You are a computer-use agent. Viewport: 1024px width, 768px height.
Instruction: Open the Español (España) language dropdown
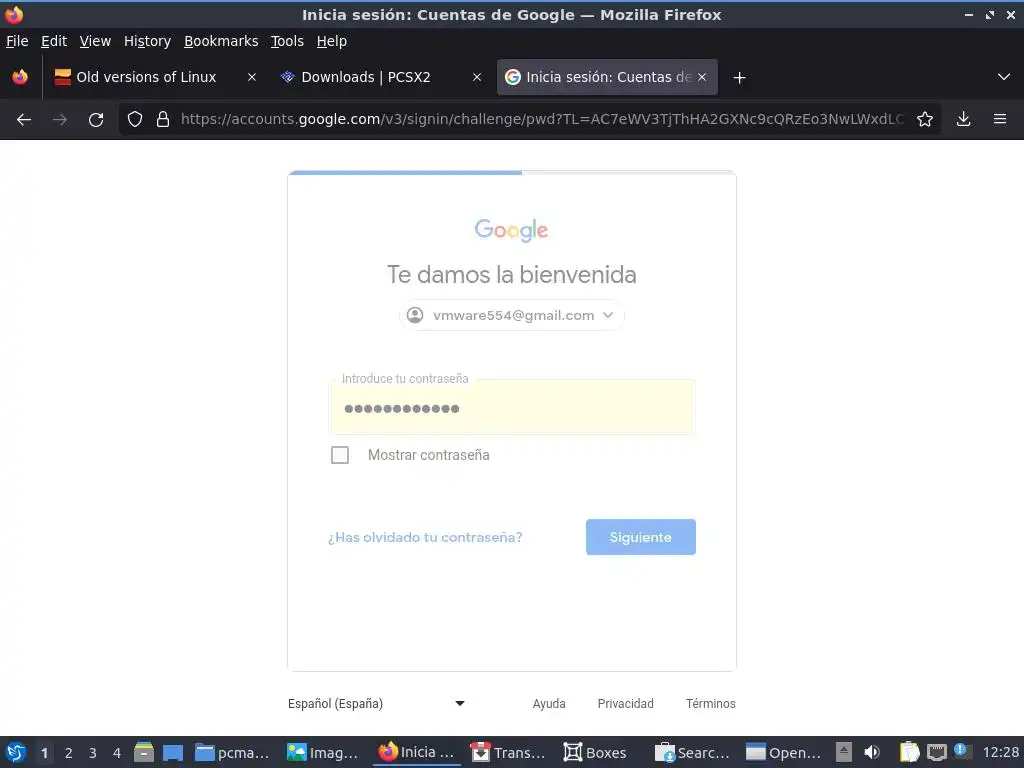tap(377, 703)
